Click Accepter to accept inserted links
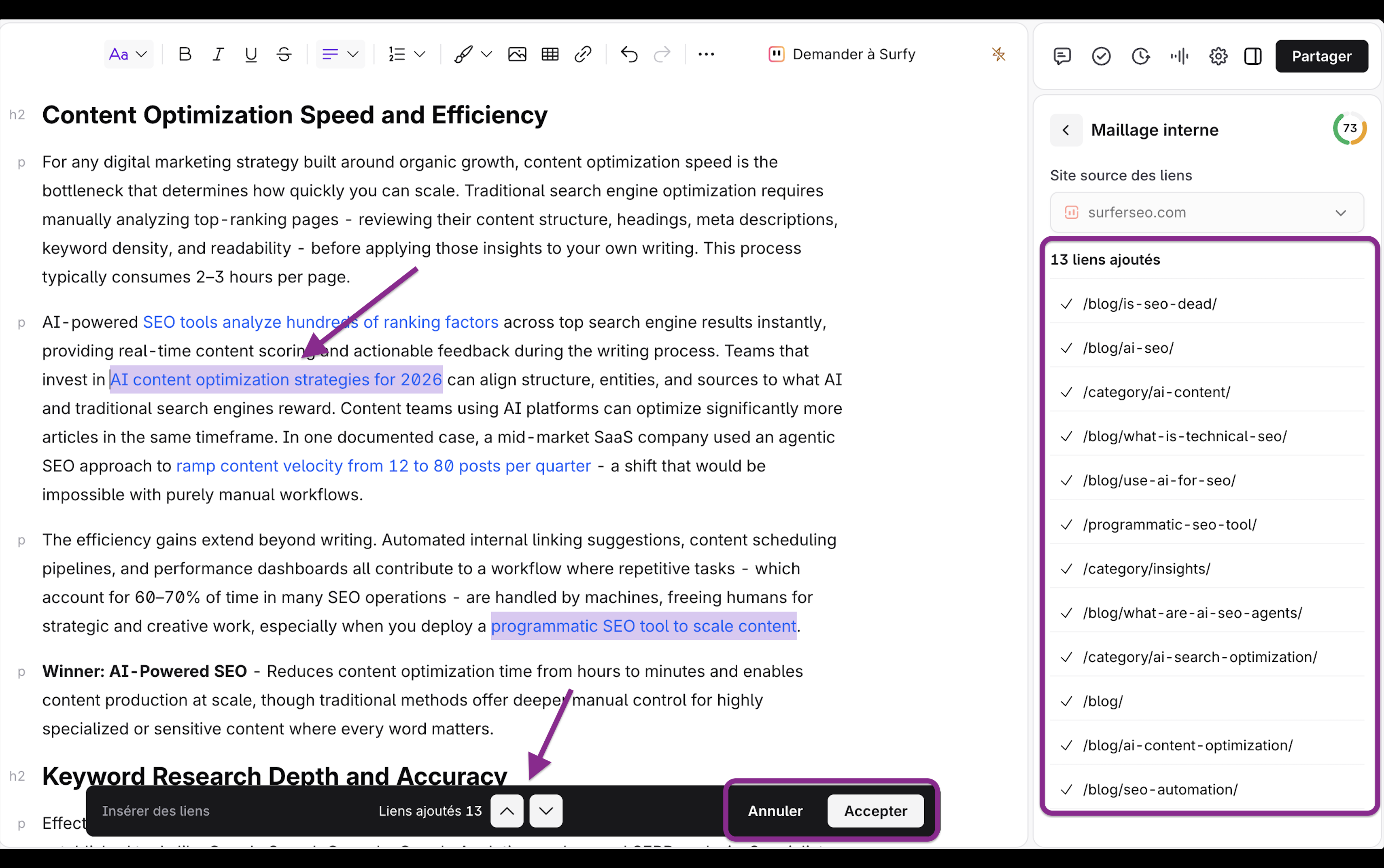 875,811
